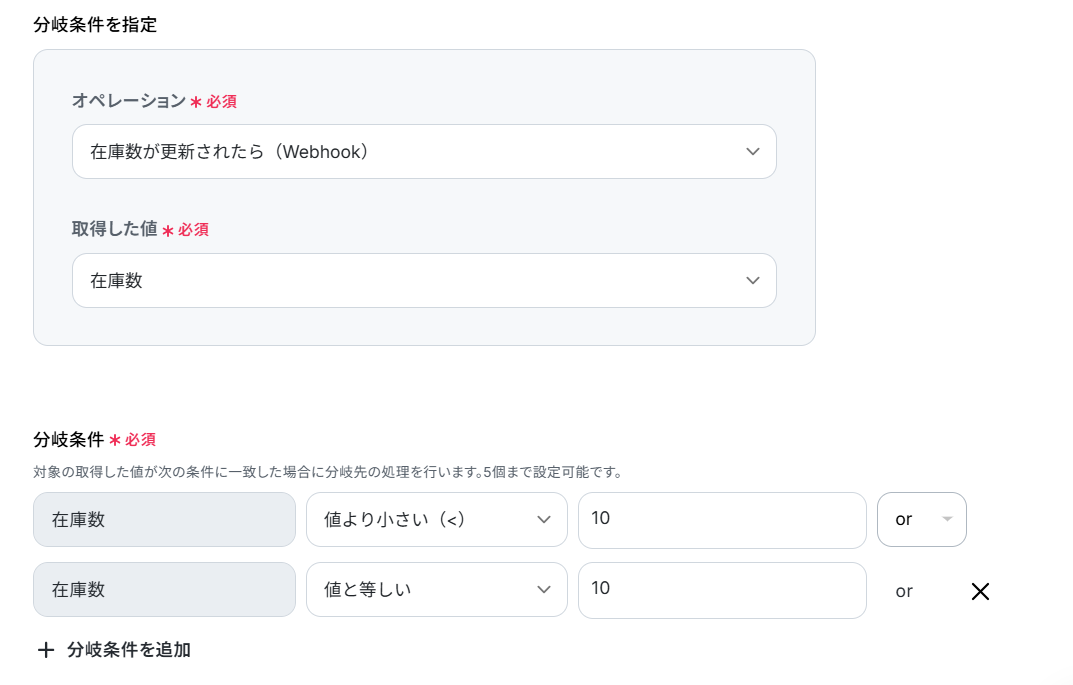1073x685 pixels.
Task: Click the 在庫数 field in the second condition row
Action: [164, 590]
